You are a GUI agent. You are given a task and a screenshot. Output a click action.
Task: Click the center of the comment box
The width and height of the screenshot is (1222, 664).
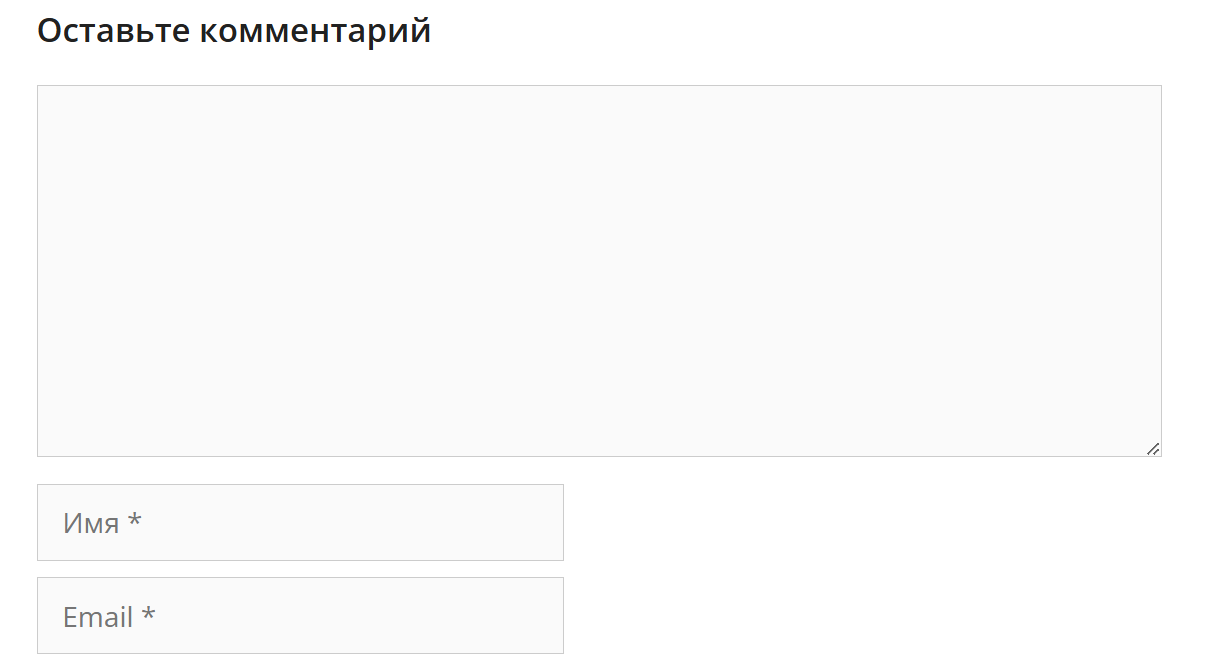599,271
